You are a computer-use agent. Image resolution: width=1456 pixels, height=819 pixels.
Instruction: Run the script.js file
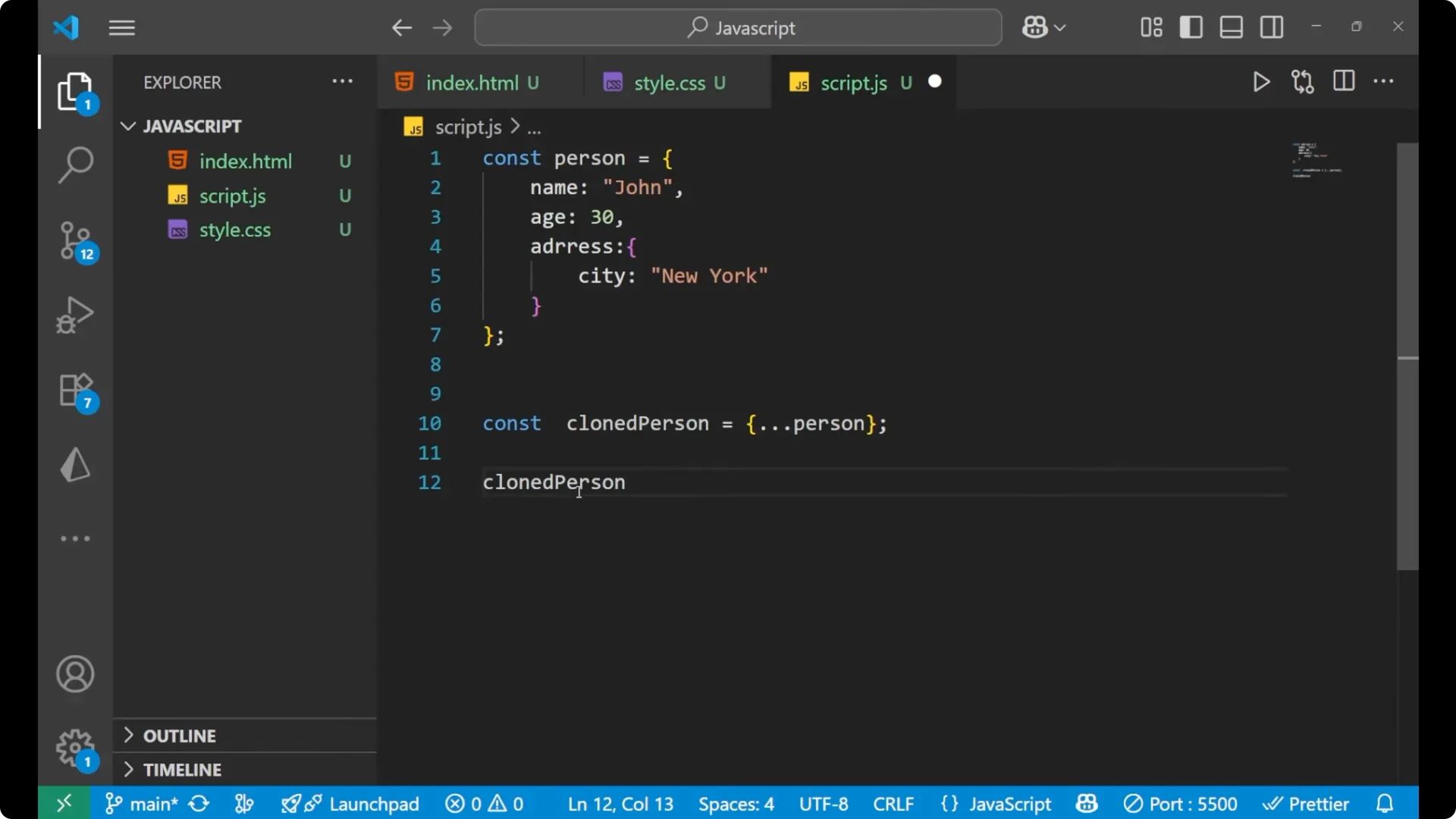coord(1261,82)
